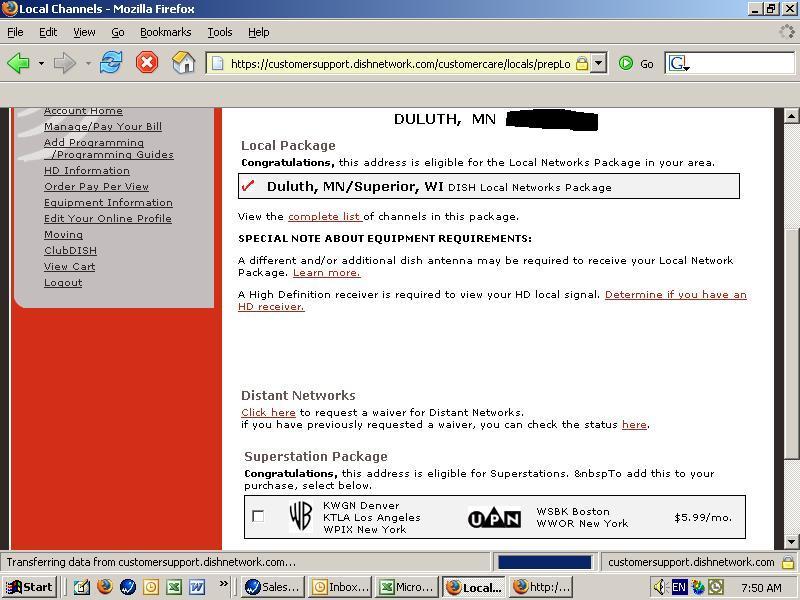The width and height of the screenshot is (800, 600).
Task: Open the Equipment Information link
Action: point(108,203)
